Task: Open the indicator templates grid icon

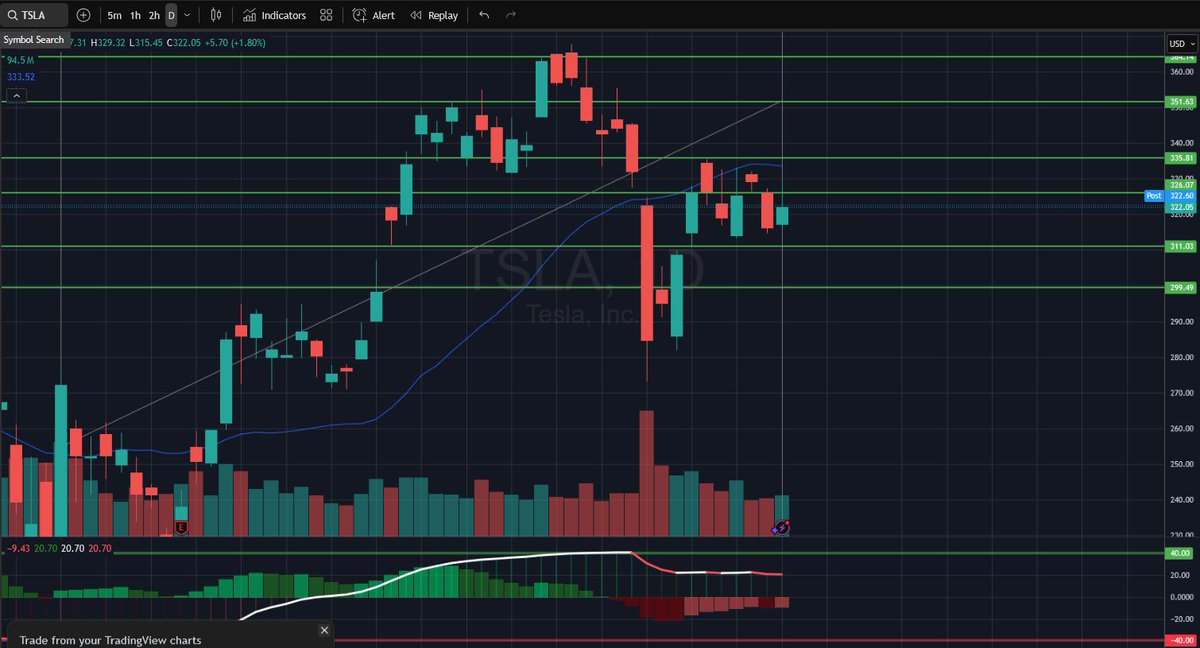Action: pyautogui.click(x=327, y=15)
